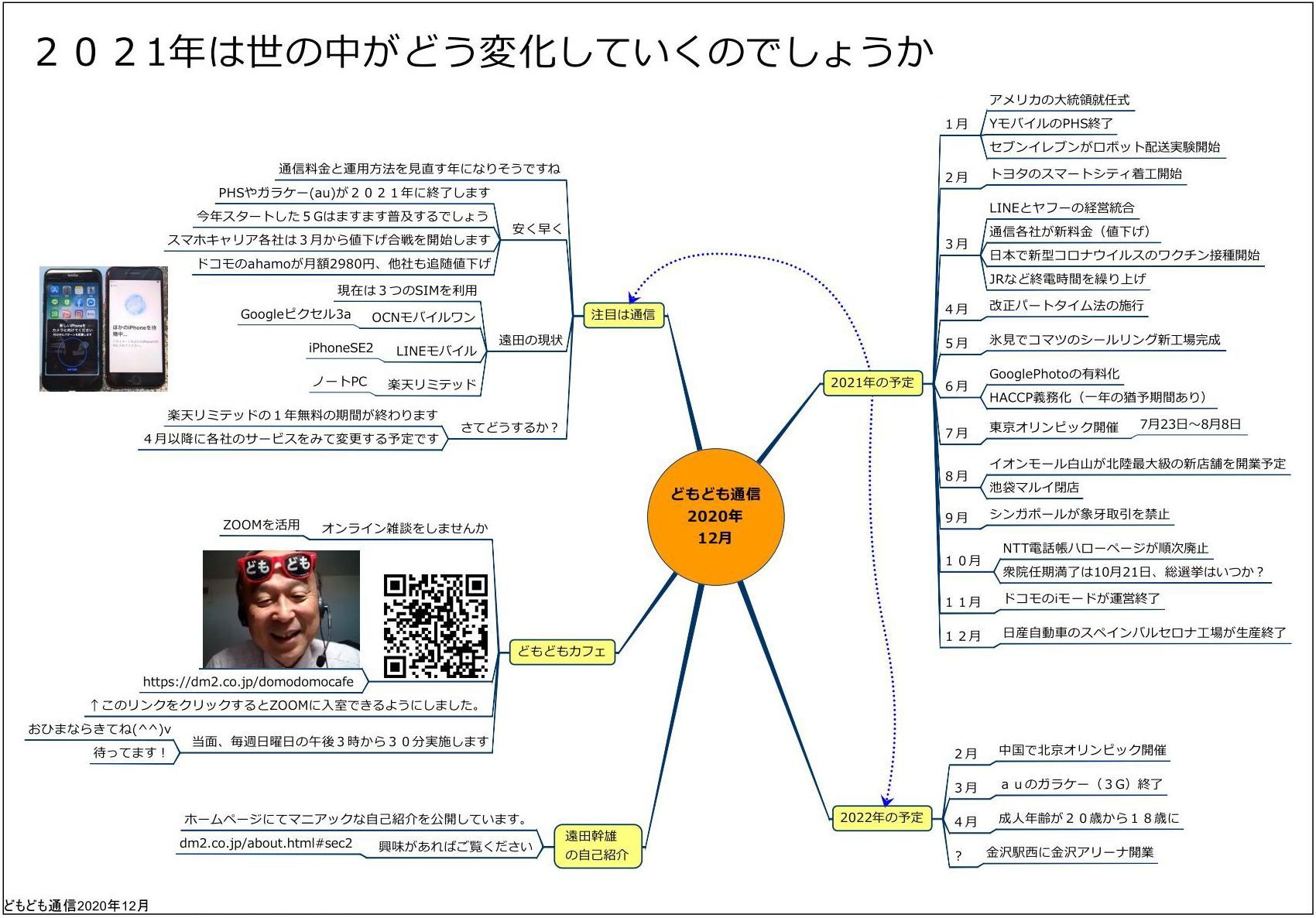
Task: Click text 7月23日～8月8日
Action: (1190, 424)
